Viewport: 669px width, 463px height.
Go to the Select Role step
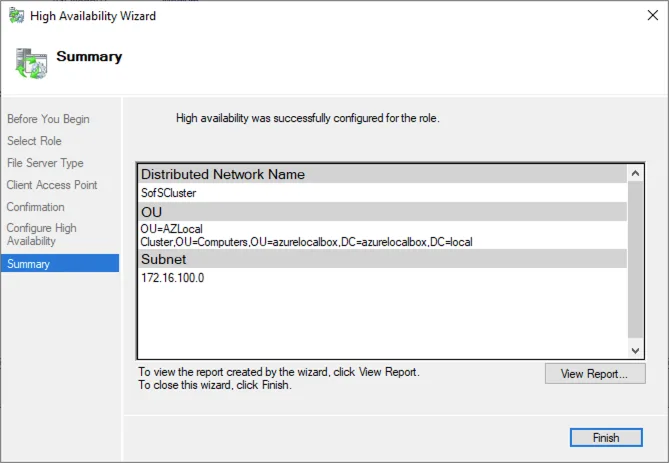[34, 141]
